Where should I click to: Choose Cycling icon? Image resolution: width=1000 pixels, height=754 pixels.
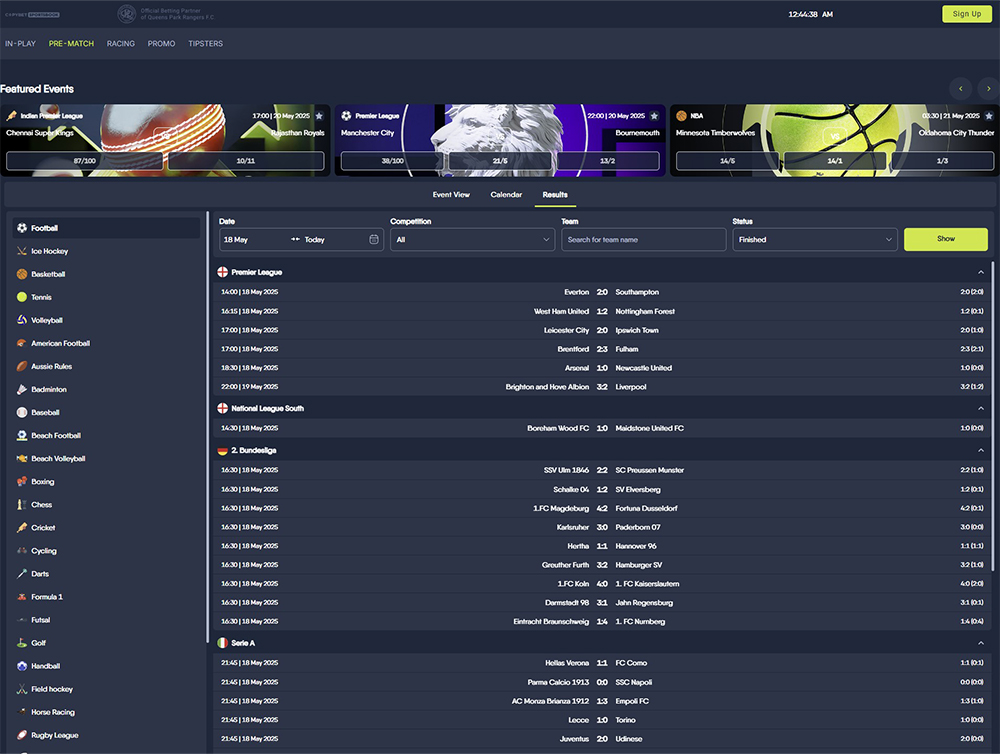pyautogui.click(x=22, y=551)
